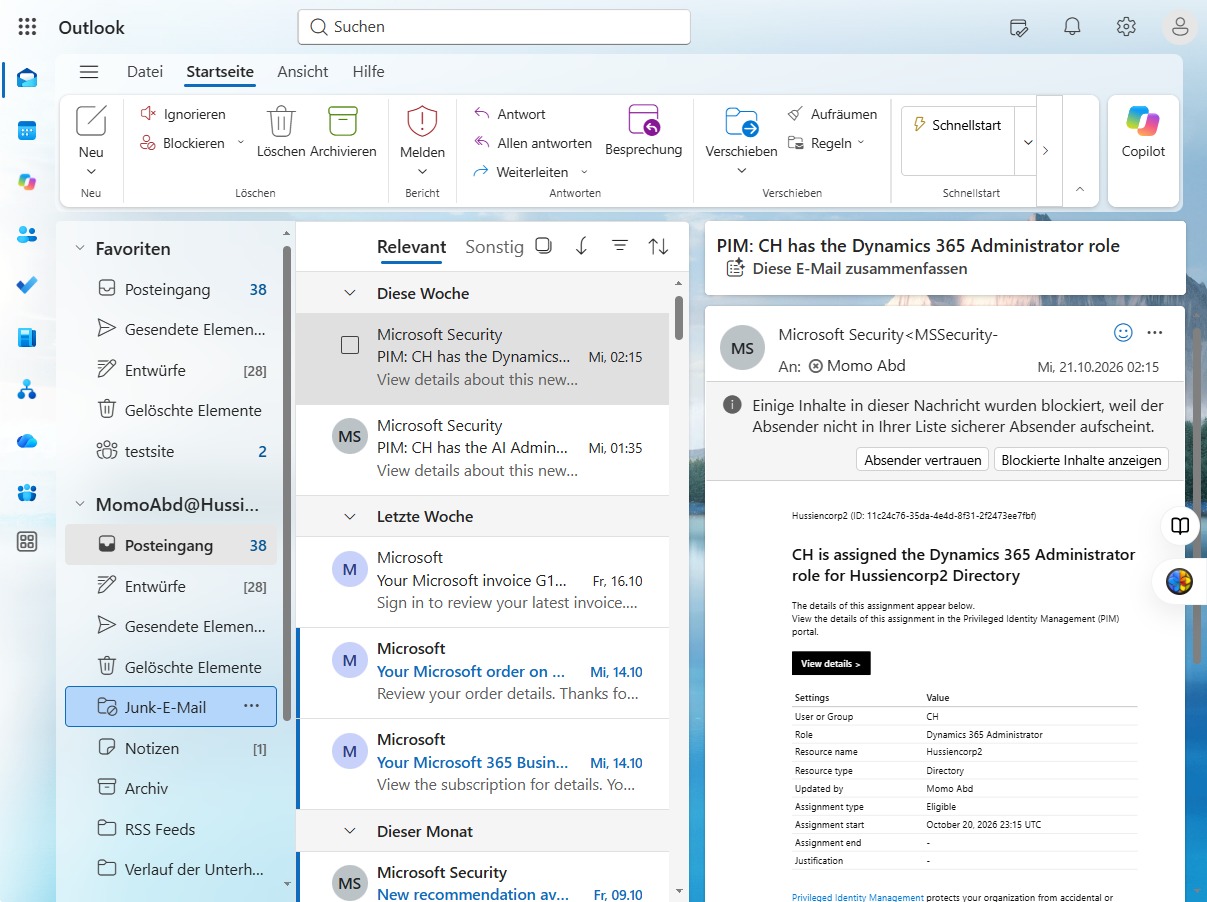
Task: Open the Settings gear icon
Action: [1126, 27]
